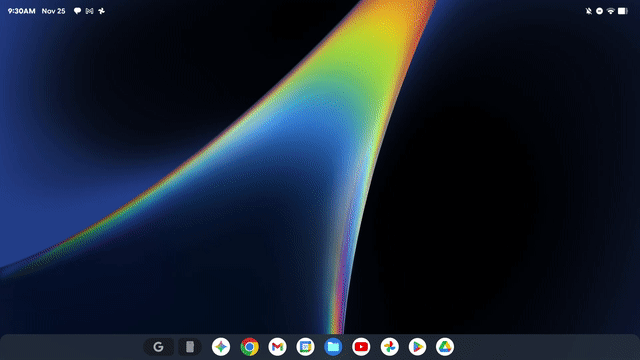
Task: Tap the Google G search button
Action: point(159,347)
